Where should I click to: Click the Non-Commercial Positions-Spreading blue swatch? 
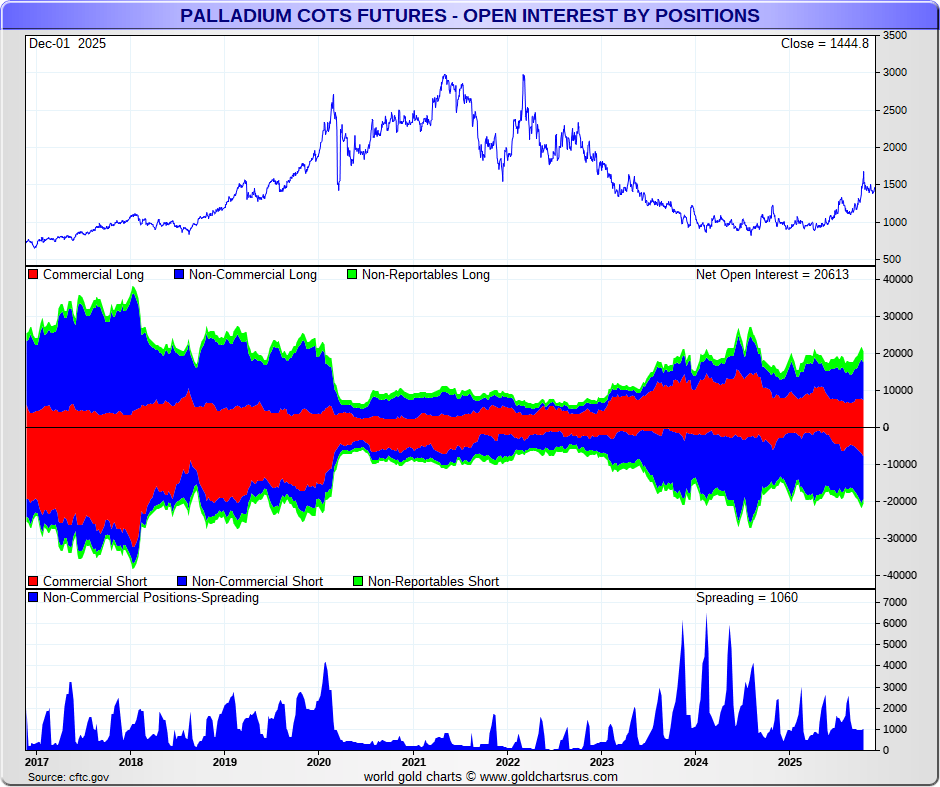tap(33, 598)
